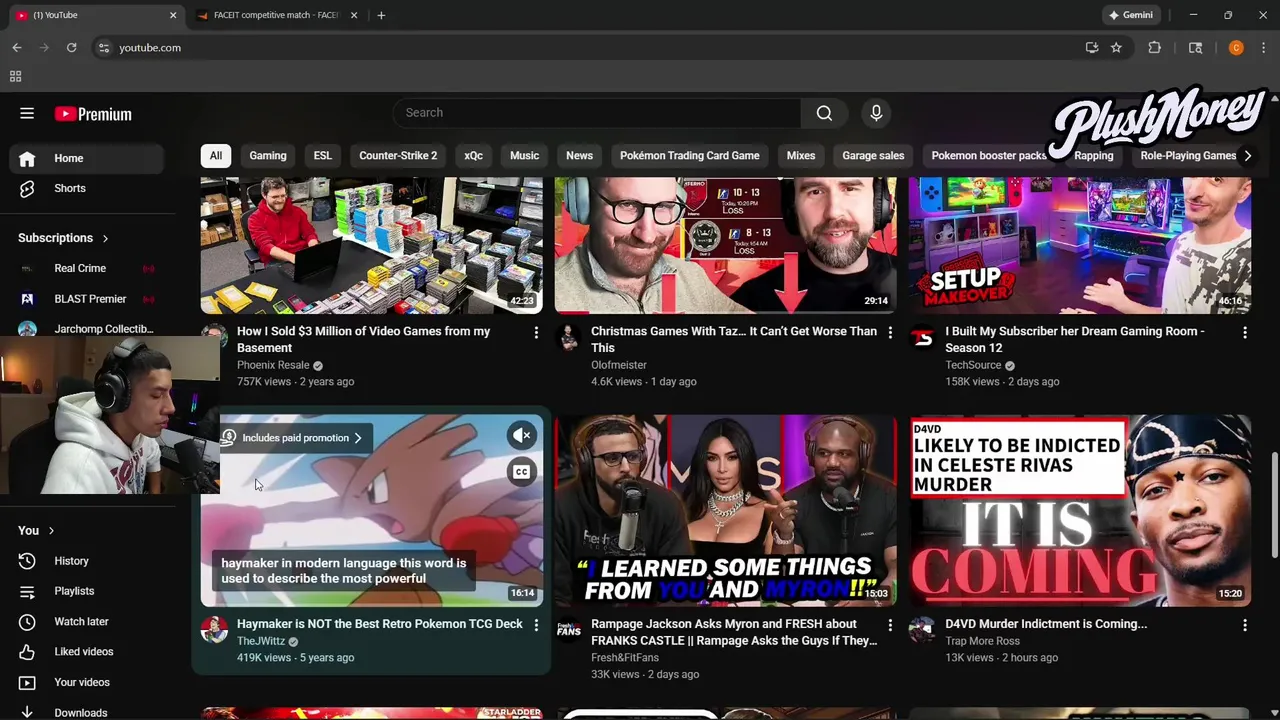Open BLAST Premier subscription channel
The image size is (1280, 720).
(x=87, y=299)
